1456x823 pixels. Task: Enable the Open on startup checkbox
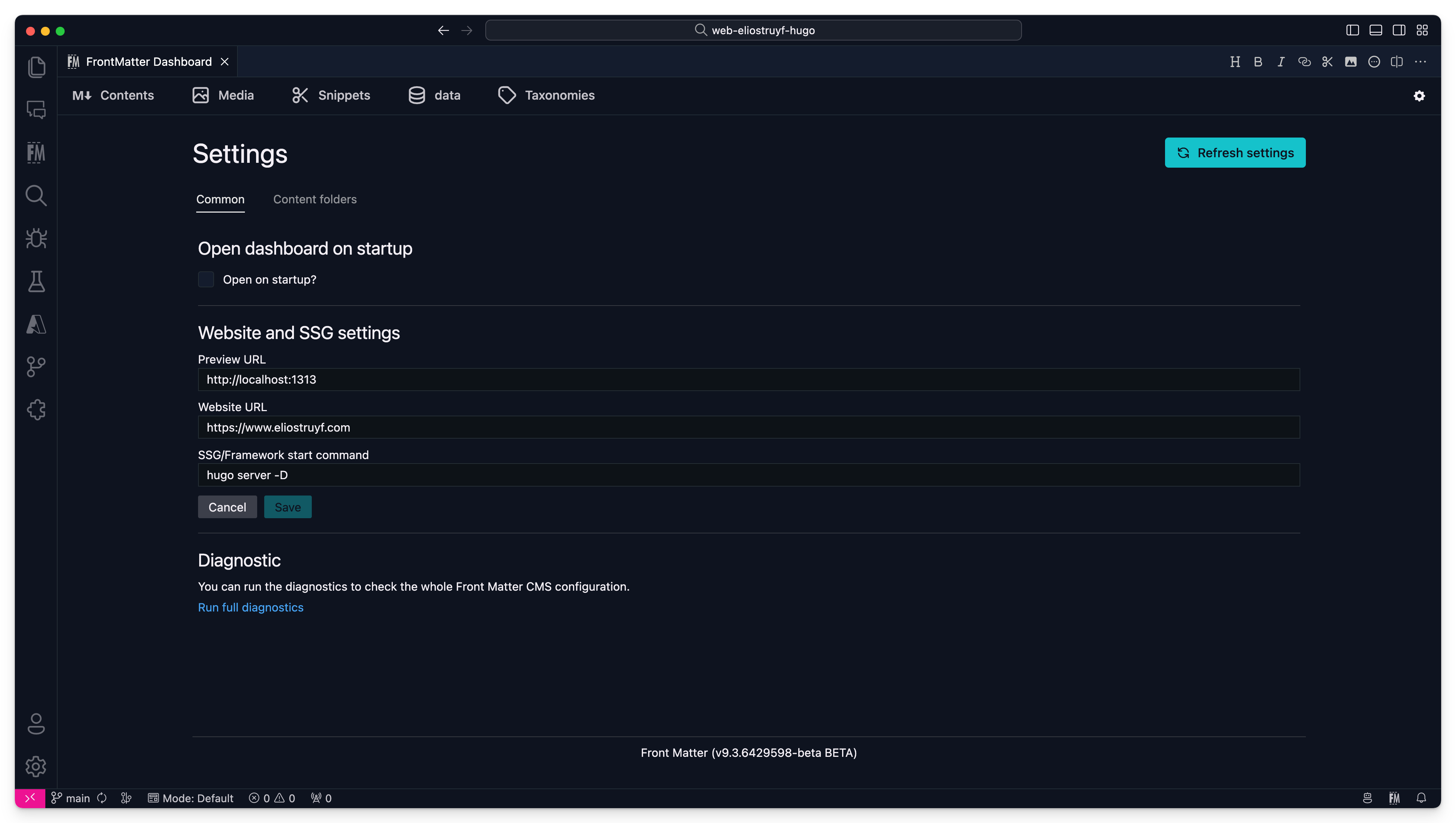coord(206,279)
